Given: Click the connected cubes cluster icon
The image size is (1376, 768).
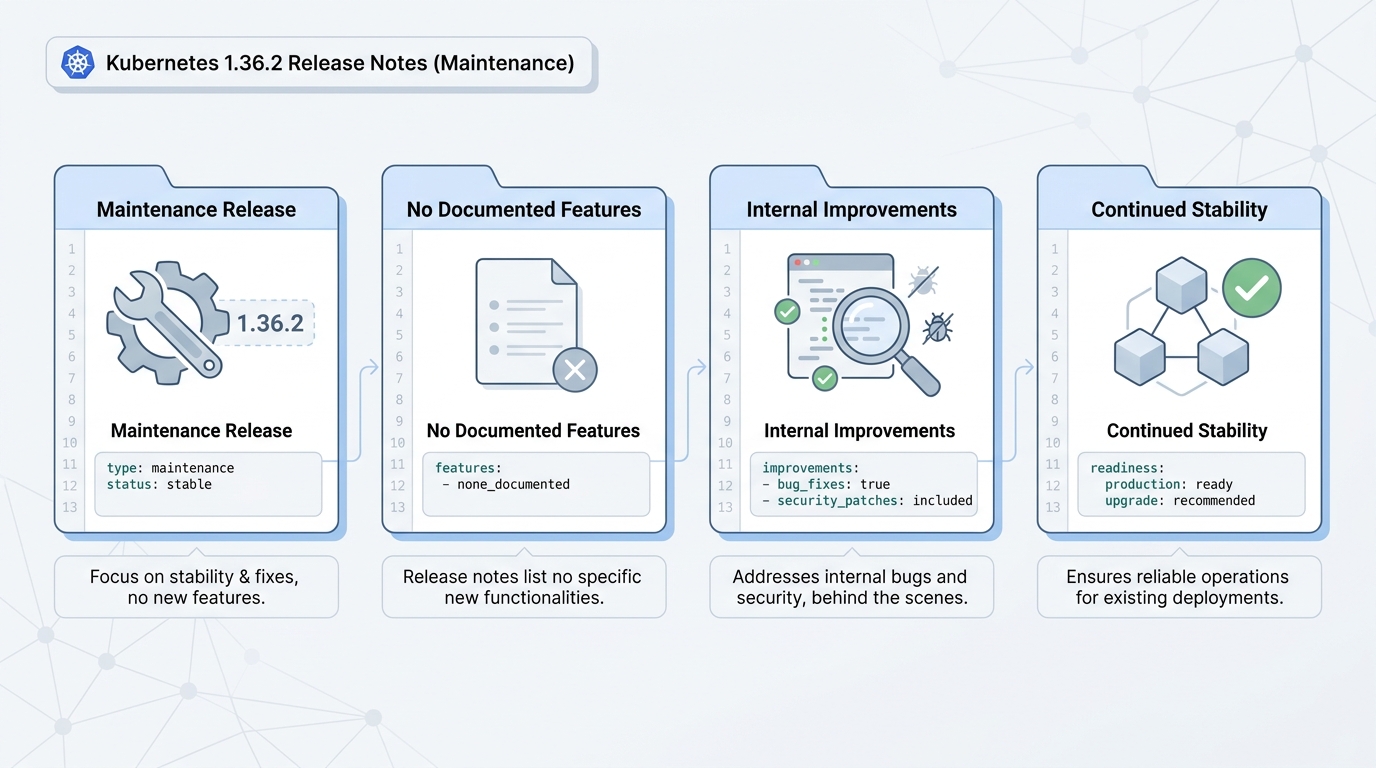Looking at the screenshot, I should [x=1182, y=326].
